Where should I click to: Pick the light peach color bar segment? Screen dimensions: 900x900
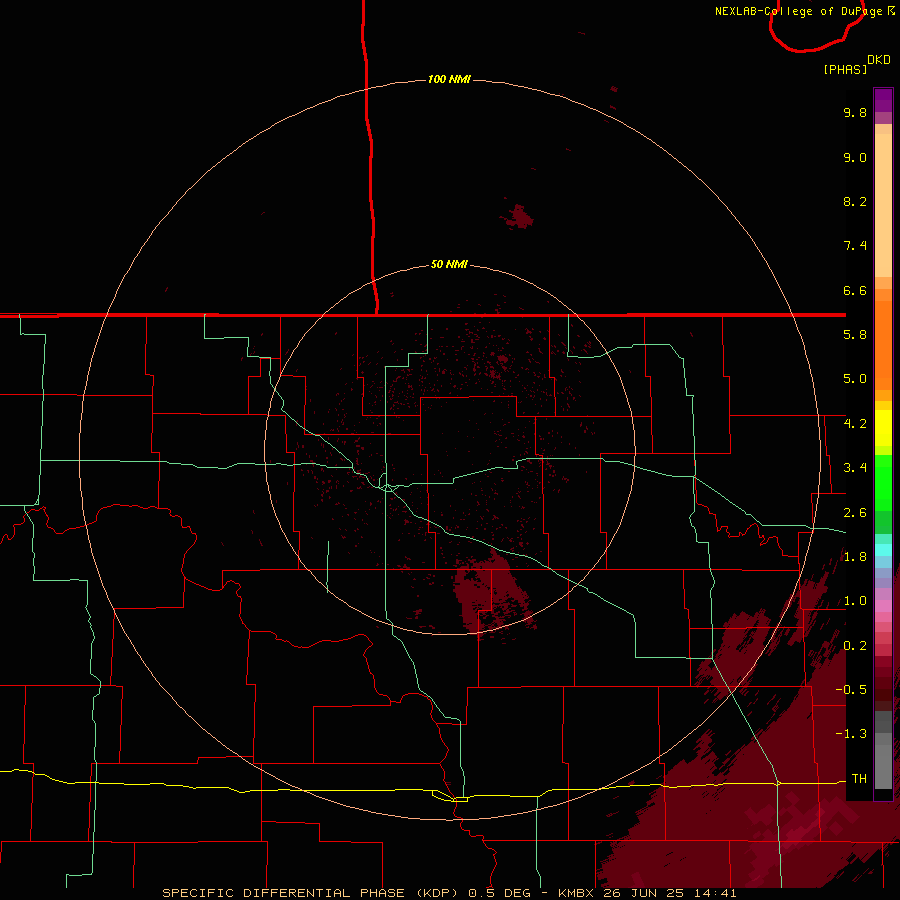pyautogui.click(x=883, y=205)
